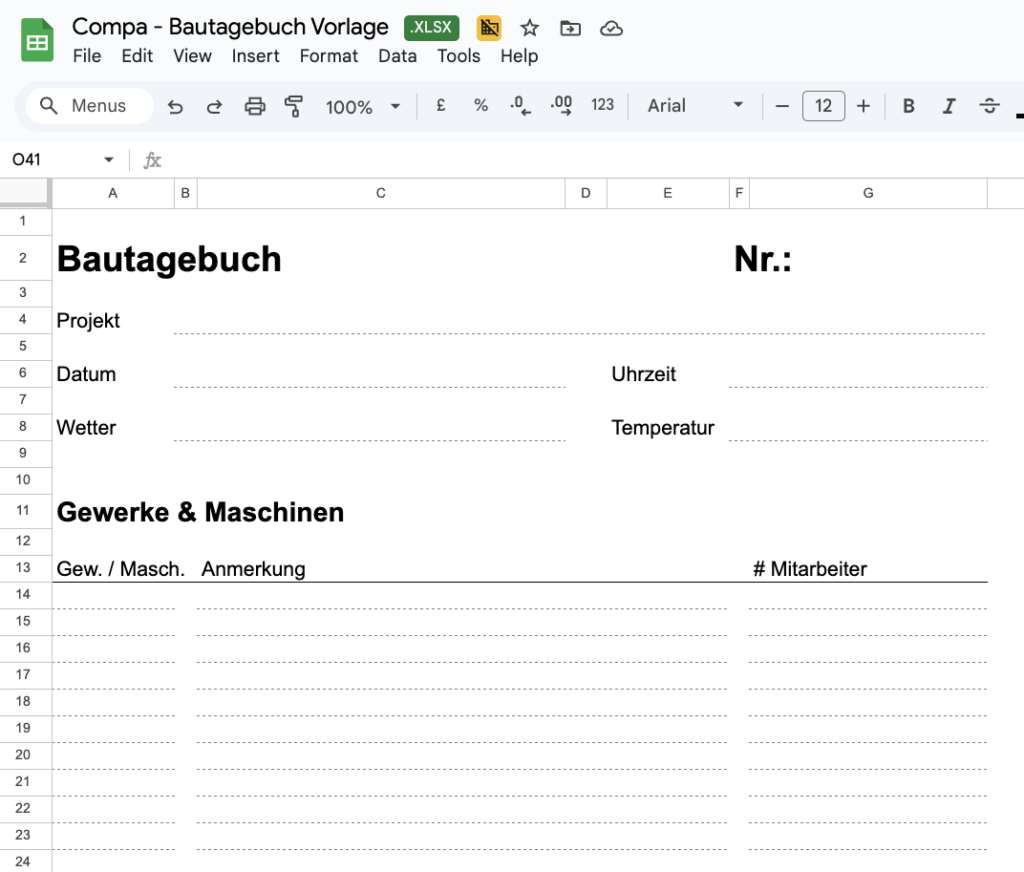The image size is (1024, 872).
Task: Click the redo arrow icon
Action: (214, 106)
